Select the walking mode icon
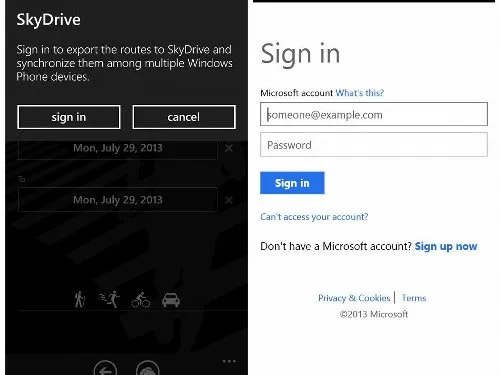The height and width of the screenshot is (375, 500). click(x=80, y=299)
